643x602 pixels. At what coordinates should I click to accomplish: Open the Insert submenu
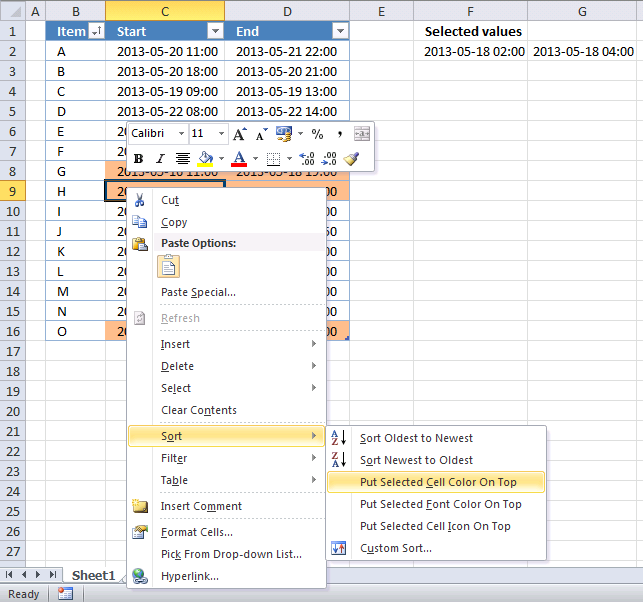[x=227, y=344]
